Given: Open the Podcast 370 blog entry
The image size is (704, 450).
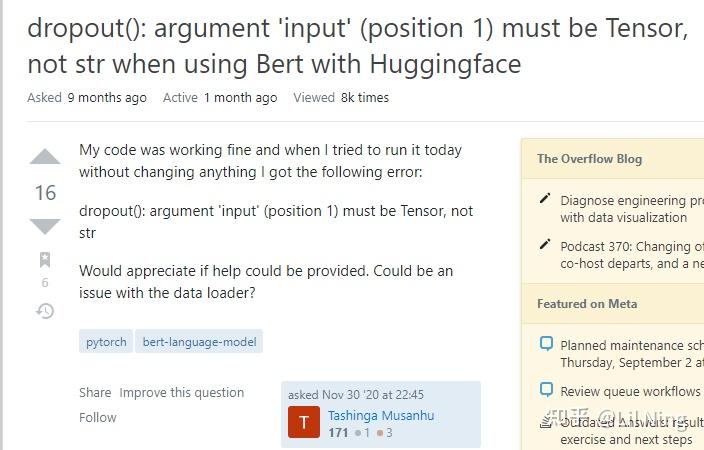Looking at the screenshot, I should click(x=632, y=255).
